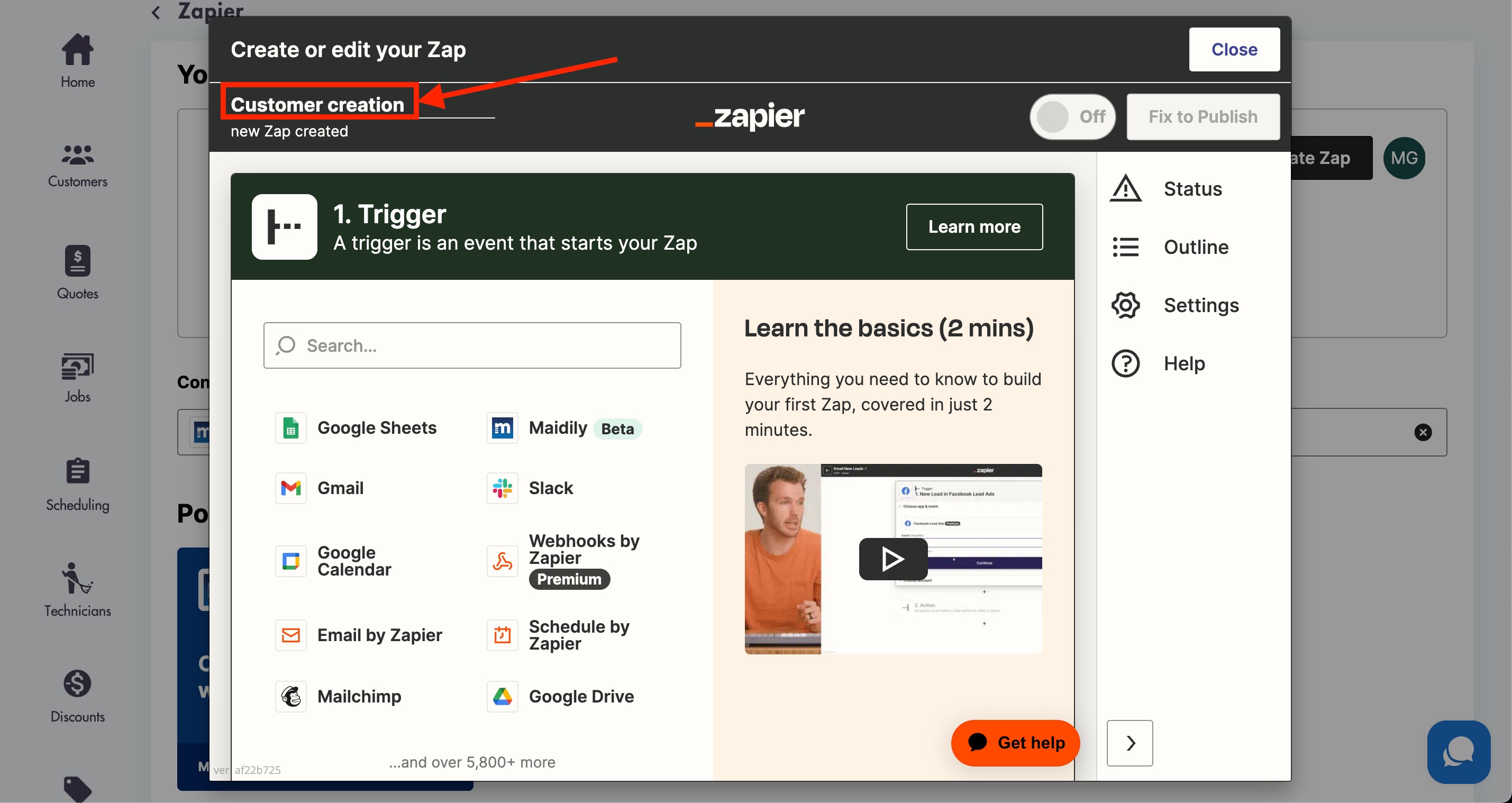Viewport: 1512px width, 803px height.
Task: Select the Mailchimp label
Action: pyautogui.click(x=359, y=696)
